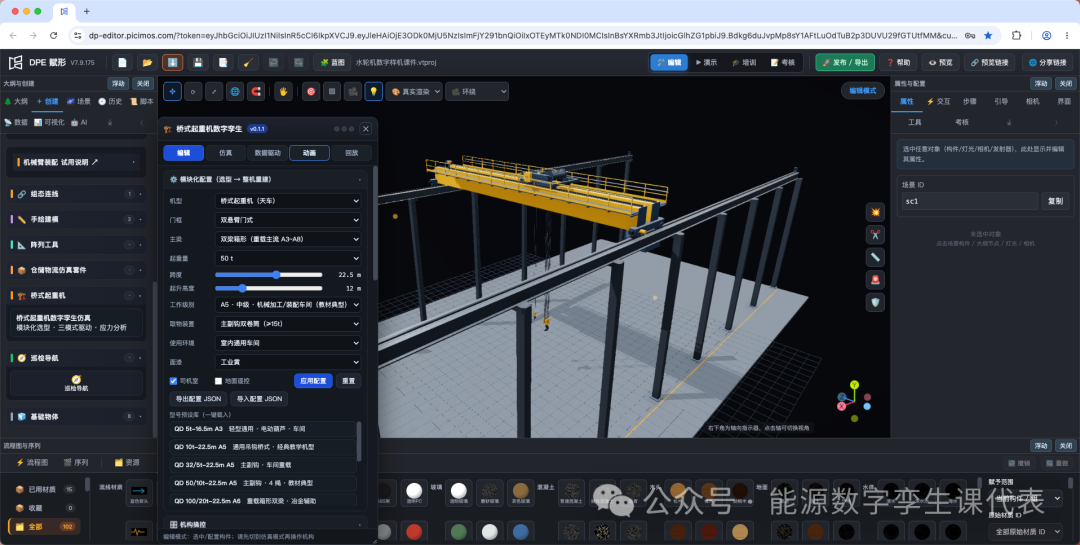Open the 预览链接 button
1080x545 pixels.
point(988,63)
